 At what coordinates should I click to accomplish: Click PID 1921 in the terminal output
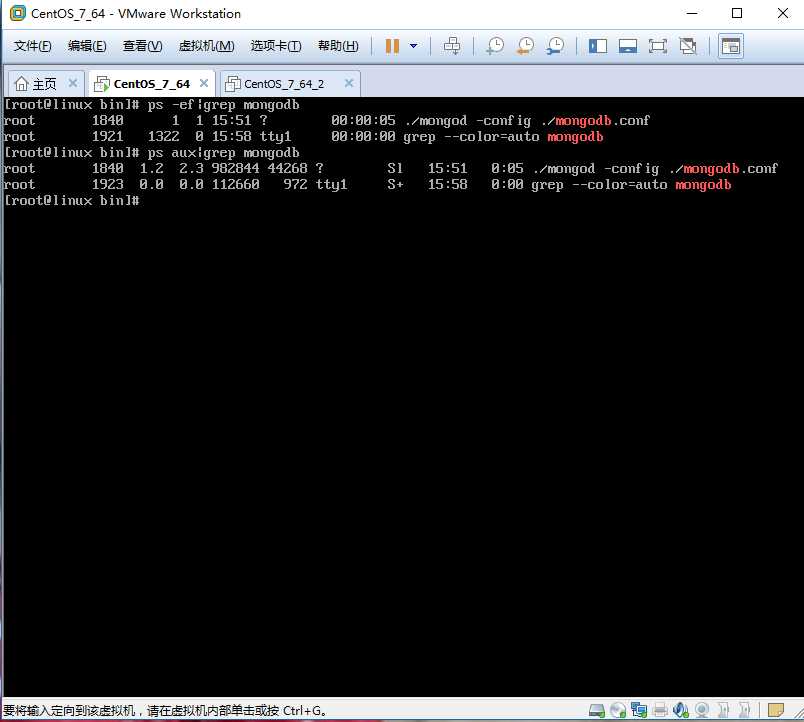[x=108, y=136]
